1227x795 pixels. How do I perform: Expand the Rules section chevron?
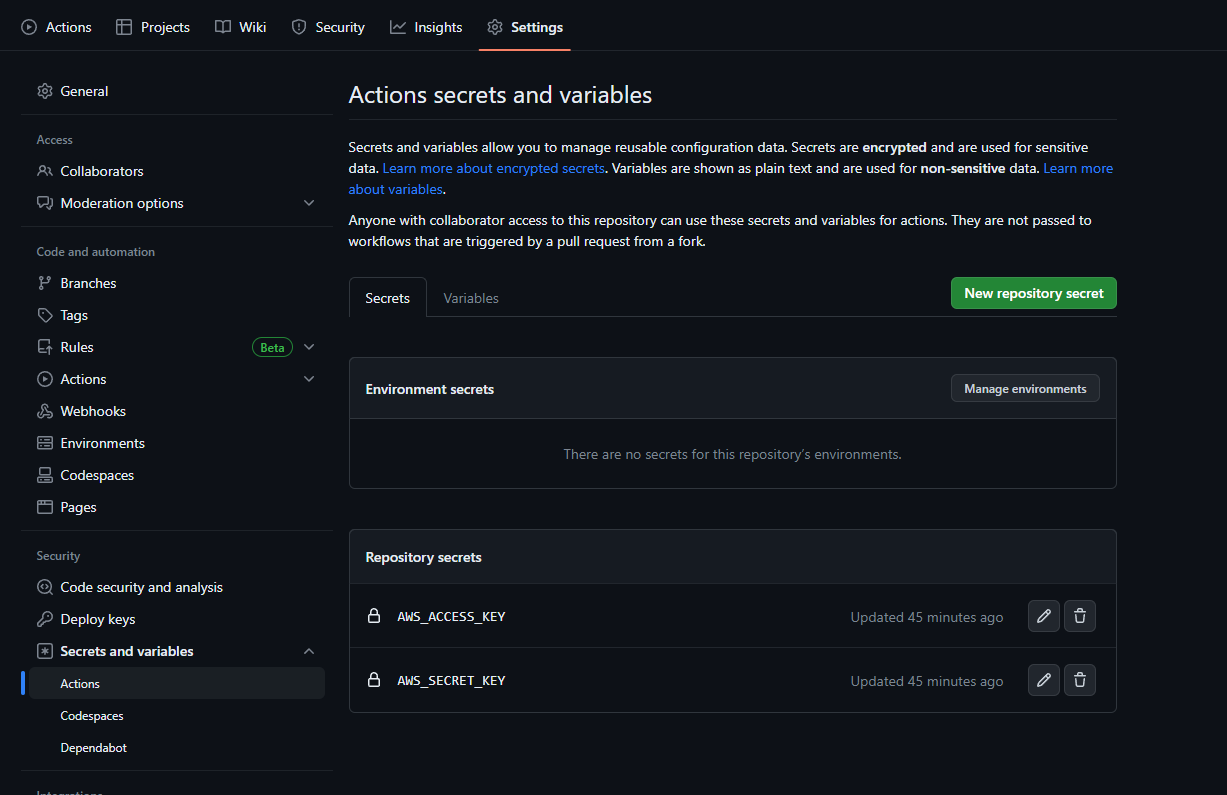coord(309,347)
